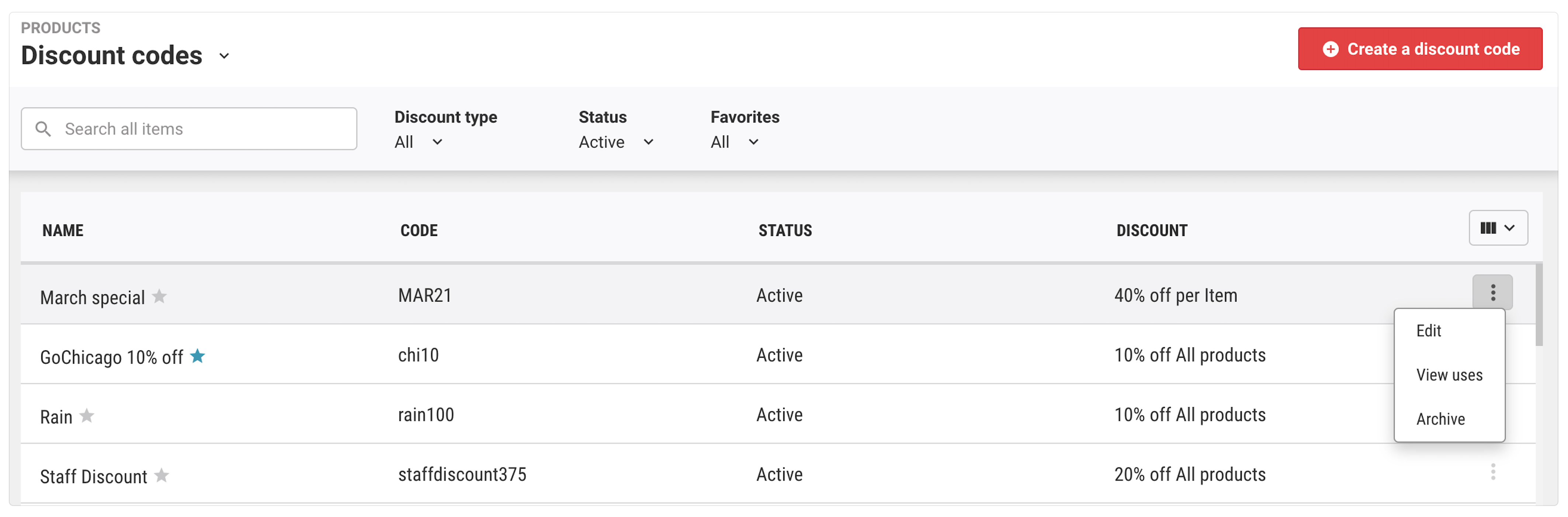Open column chooser dropdown

pyautogui.click(x=1498, y=228)
